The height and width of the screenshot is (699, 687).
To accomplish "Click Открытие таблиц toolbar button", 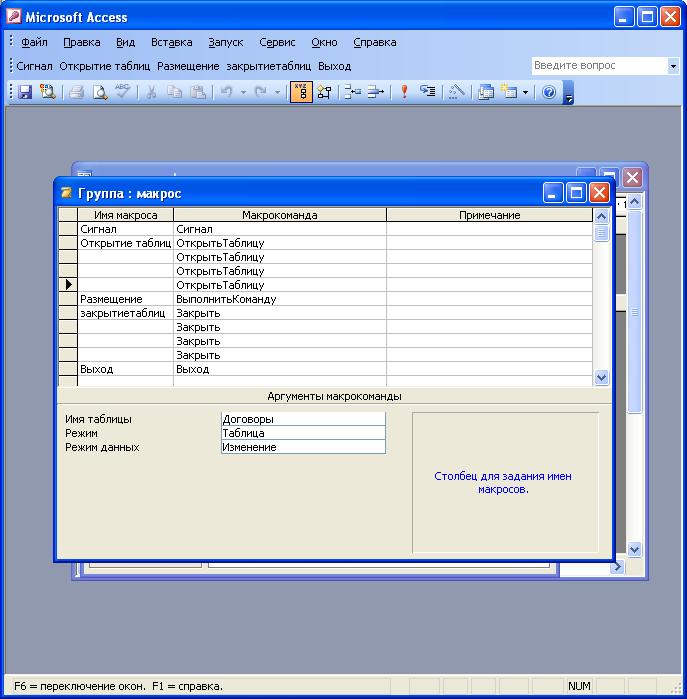I will tap(105, 66).
